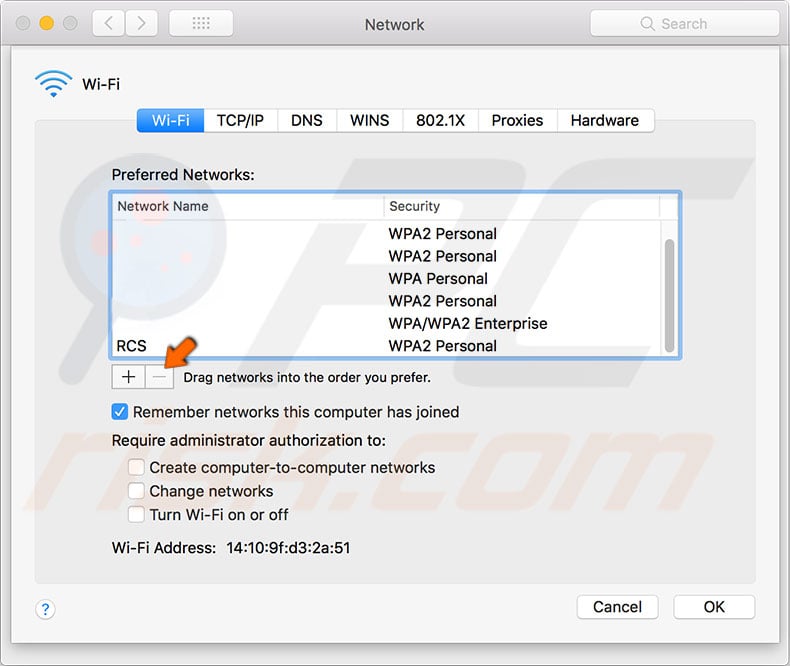The height and width of the screenshot is (666, 790).
Task: Switch to the WINS tab
Action: (370, 120)
